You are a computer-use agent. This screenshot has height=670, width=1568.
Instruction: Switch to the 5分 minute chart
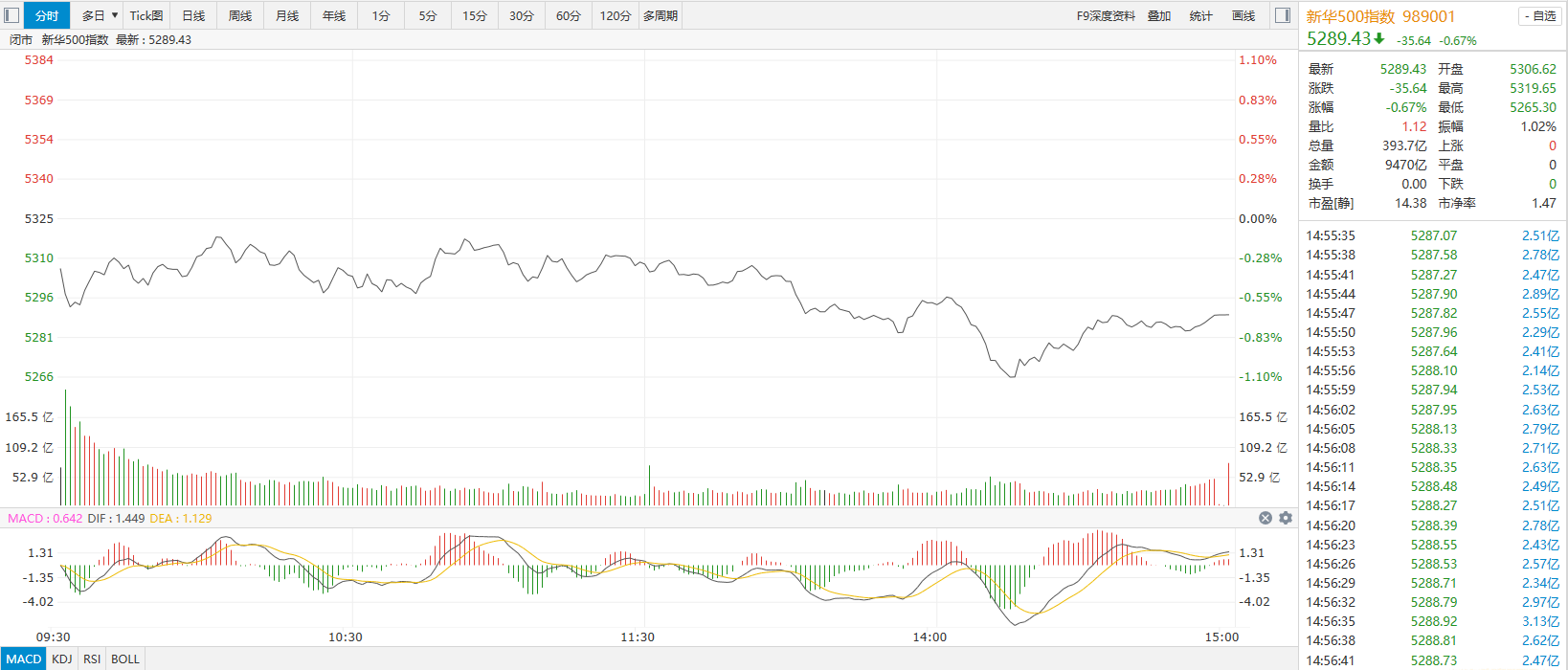tap(428, 15)
